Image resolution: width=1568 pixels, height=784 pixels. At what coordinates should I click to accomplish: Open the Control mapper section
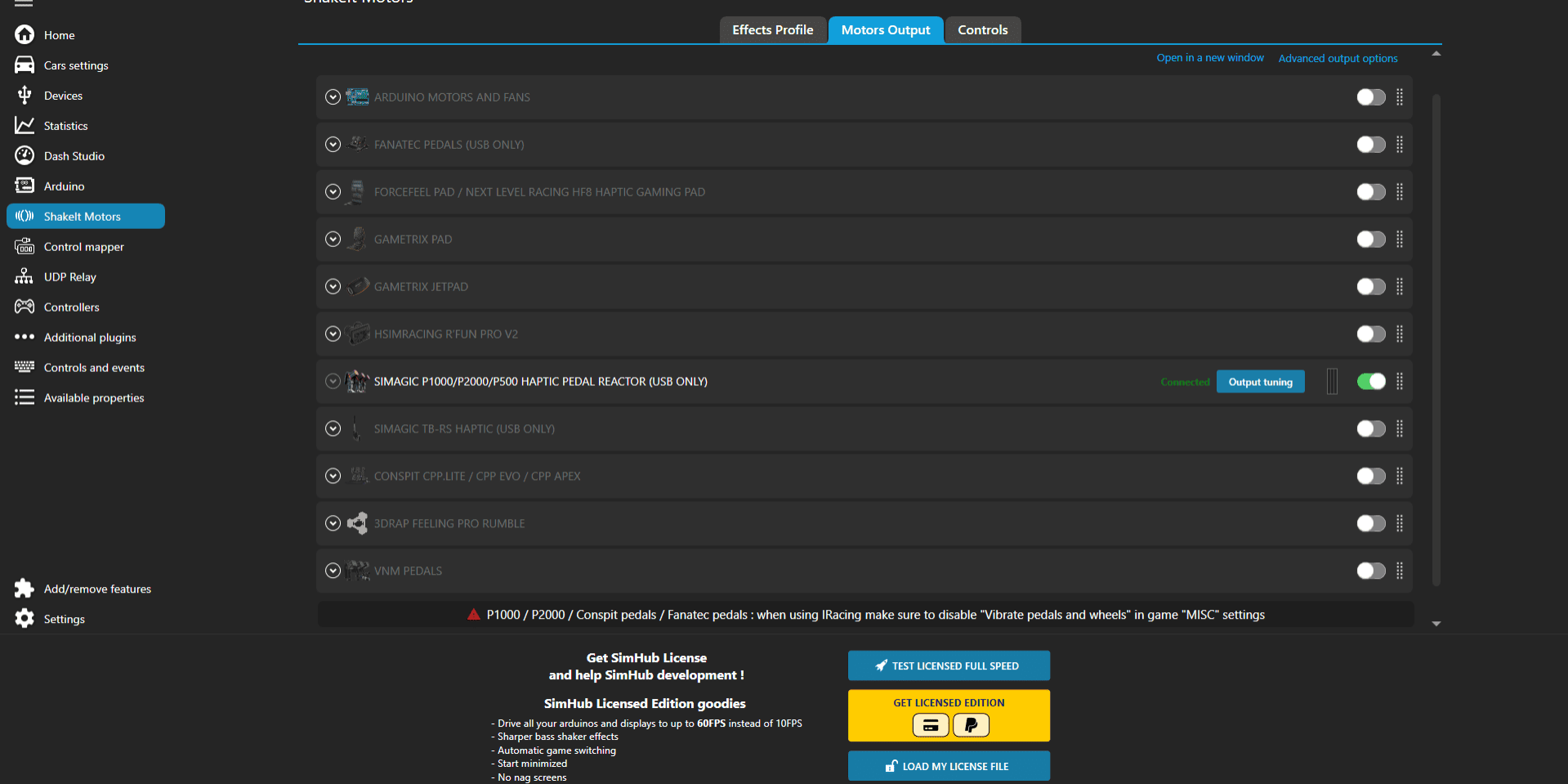click(x=83, y=247)
